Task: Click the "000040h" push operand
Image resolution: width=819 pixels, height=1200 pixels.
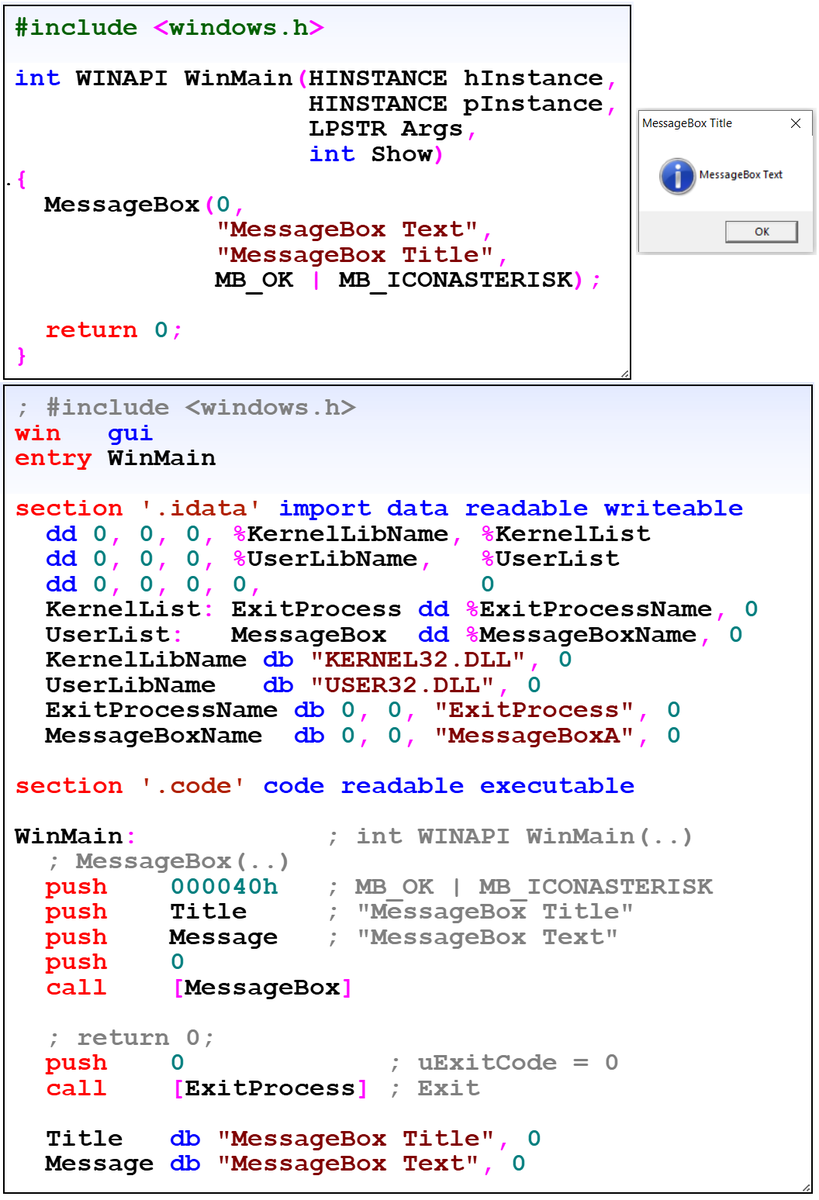Action: coord(224,887)
